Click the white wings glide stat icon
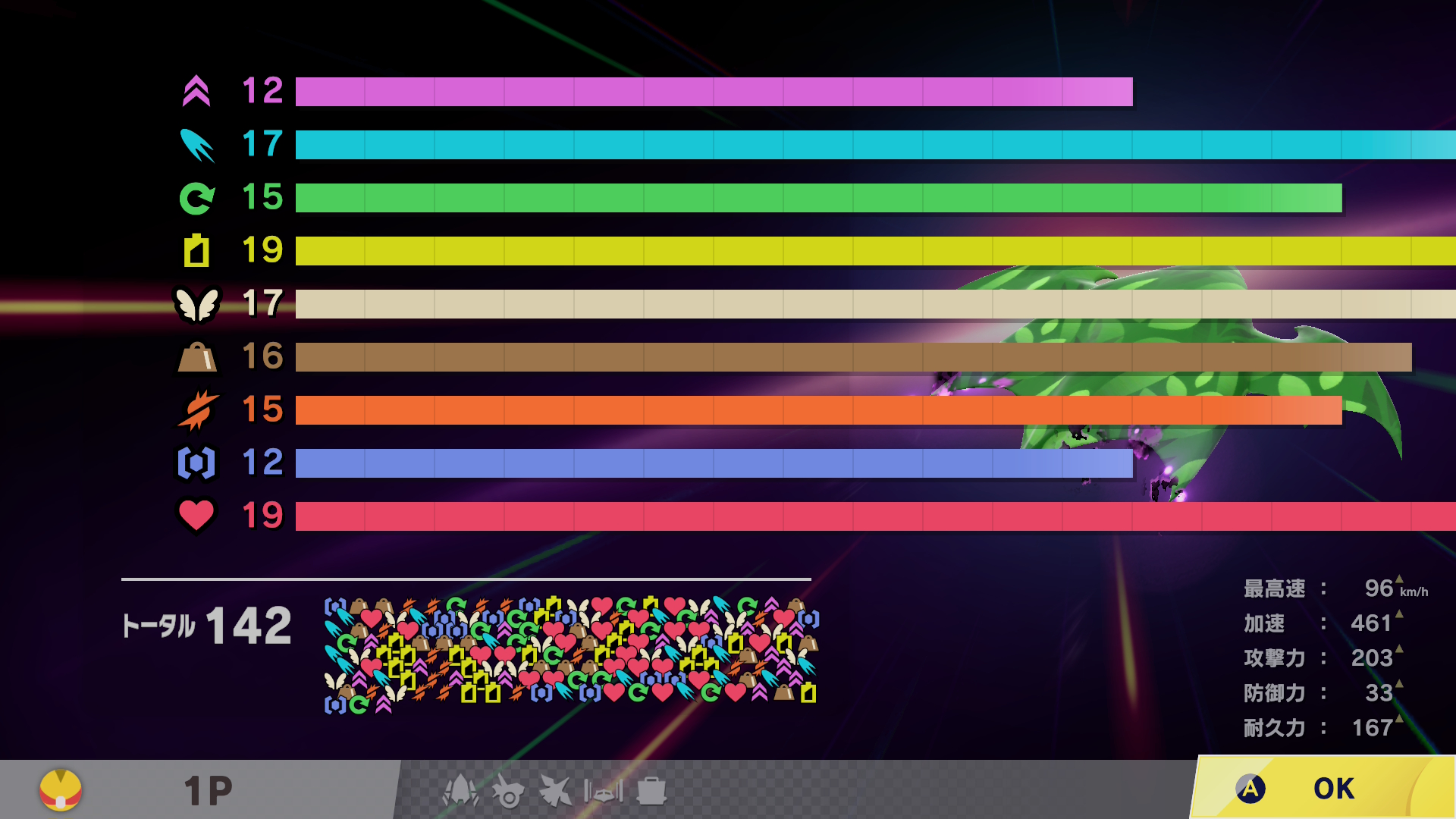1456x819 pixels. pyautogui.click(x=196, y=304)
